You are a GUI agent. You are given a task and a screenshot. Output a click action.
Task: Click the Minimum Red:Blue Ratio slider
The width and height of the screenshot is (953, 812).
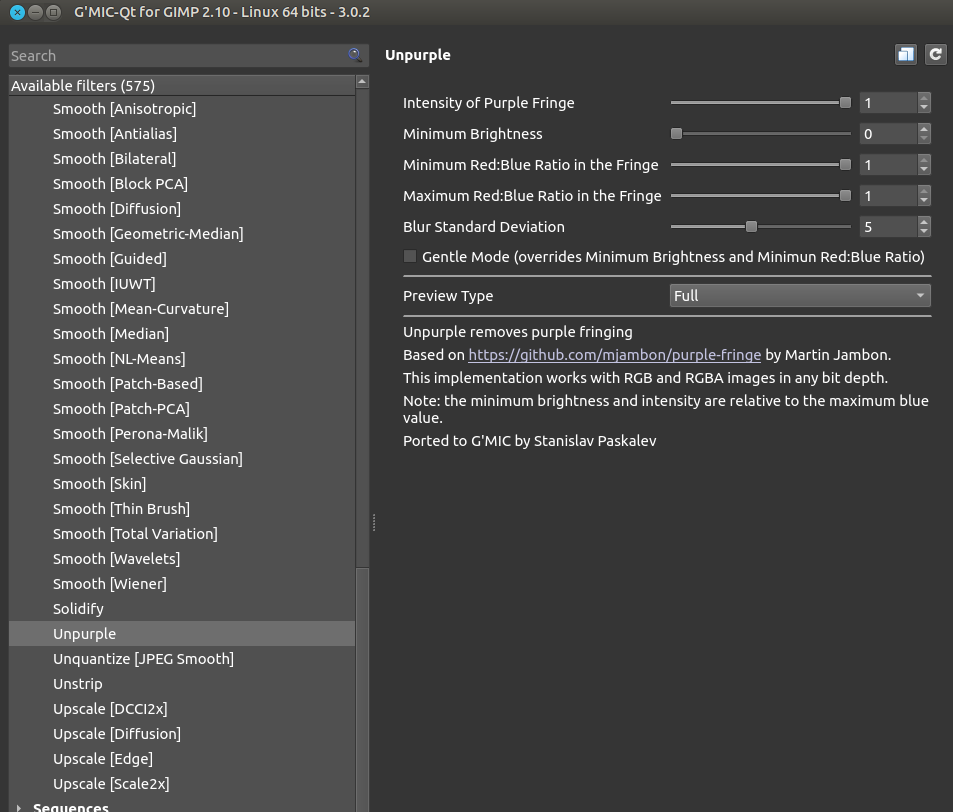(760, 165)
